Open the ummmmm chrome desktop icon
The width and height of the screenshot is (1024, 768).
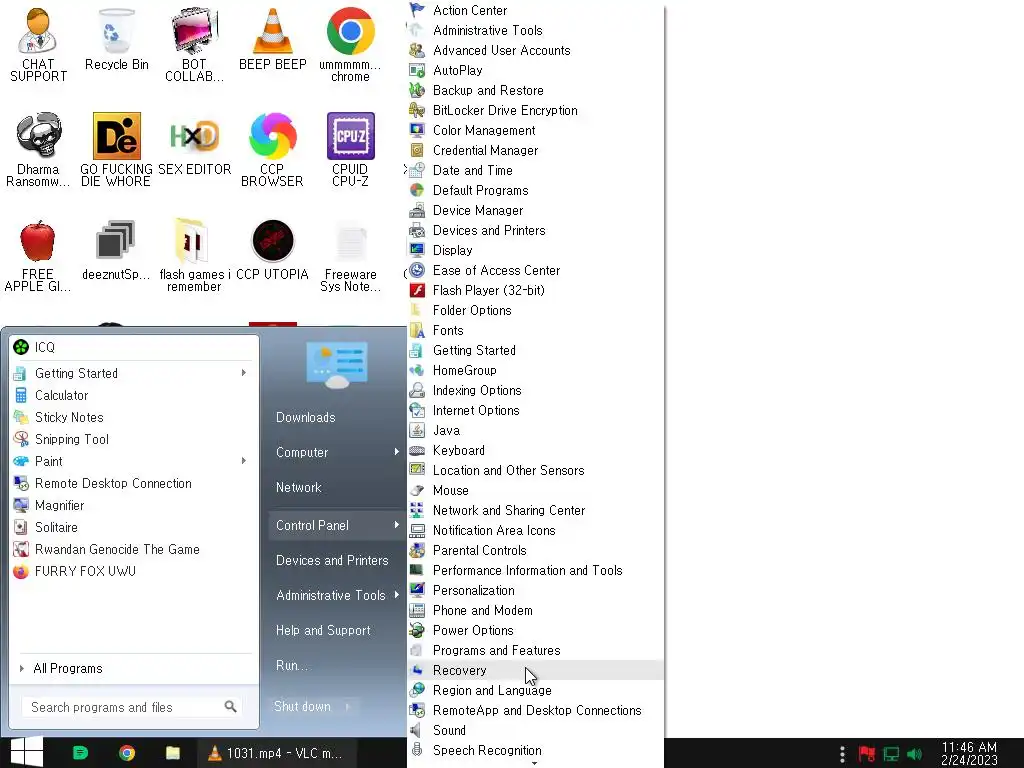350,44
